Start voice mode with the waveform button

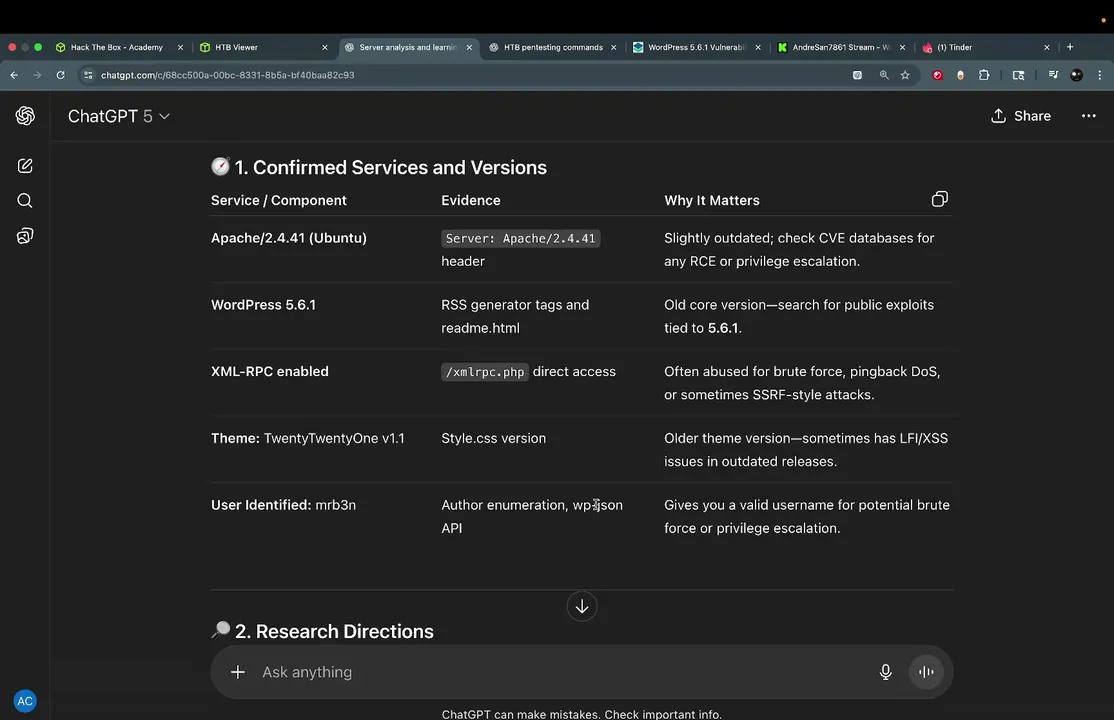[926, 672]
